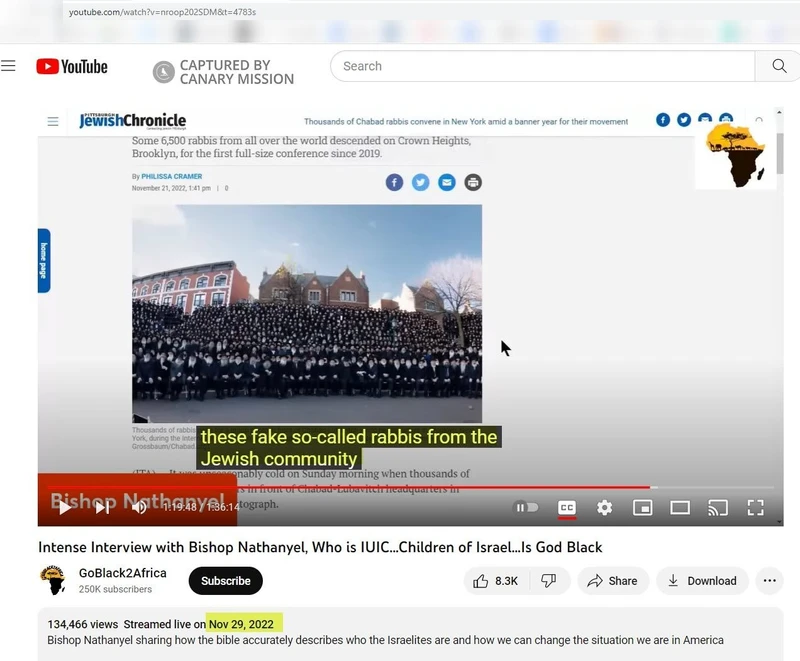Enter fullscreen mode

pos(756,508)
